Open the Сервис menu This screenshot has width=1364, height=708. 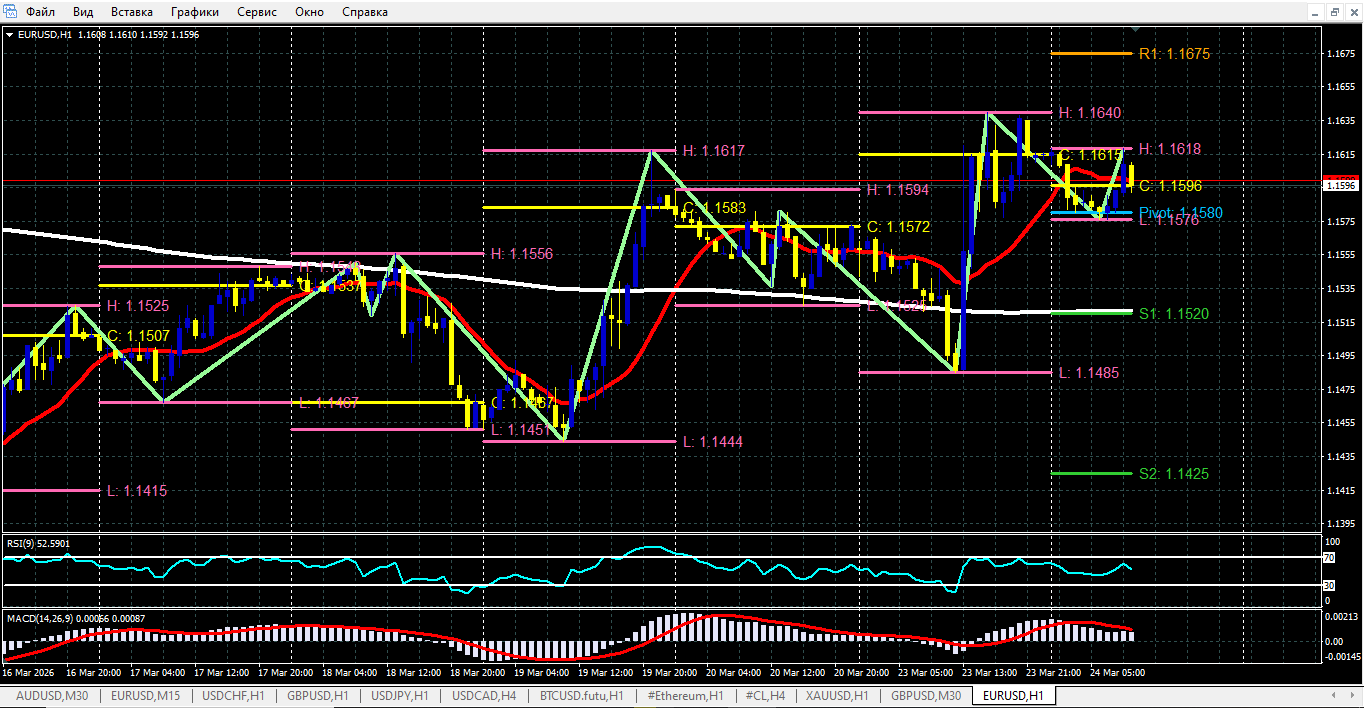pos(258,12)
